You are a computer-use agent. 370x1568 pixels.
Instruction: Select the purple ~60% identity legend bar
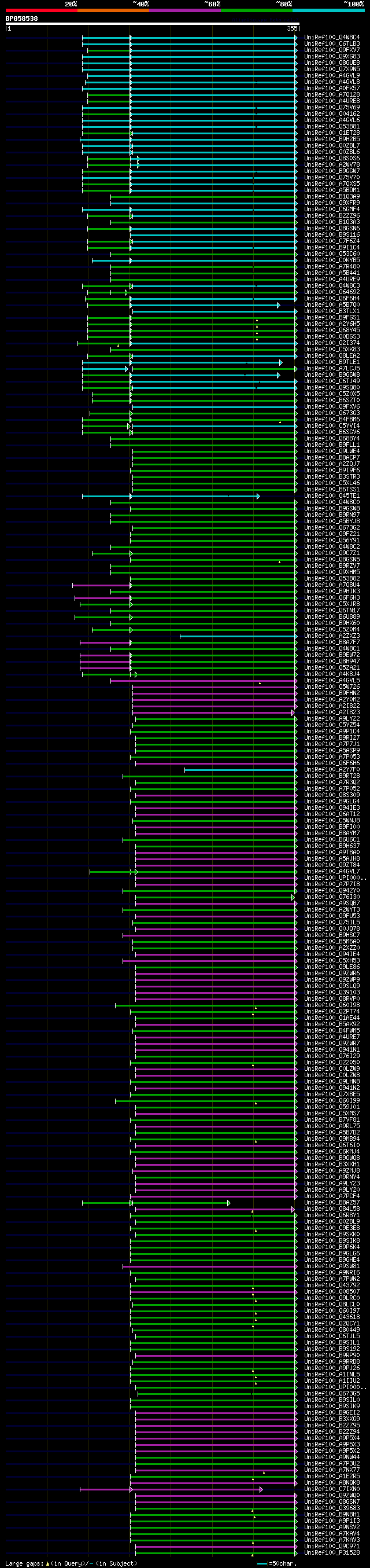click(184, 10)
